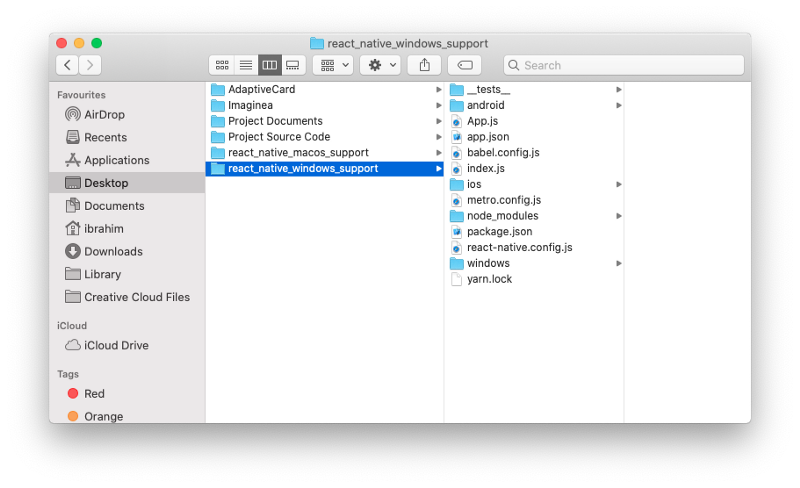Expand the windows folder arrow
This screenshot has height=488, width=800.
pyautogui.click(x=618, y=263)
